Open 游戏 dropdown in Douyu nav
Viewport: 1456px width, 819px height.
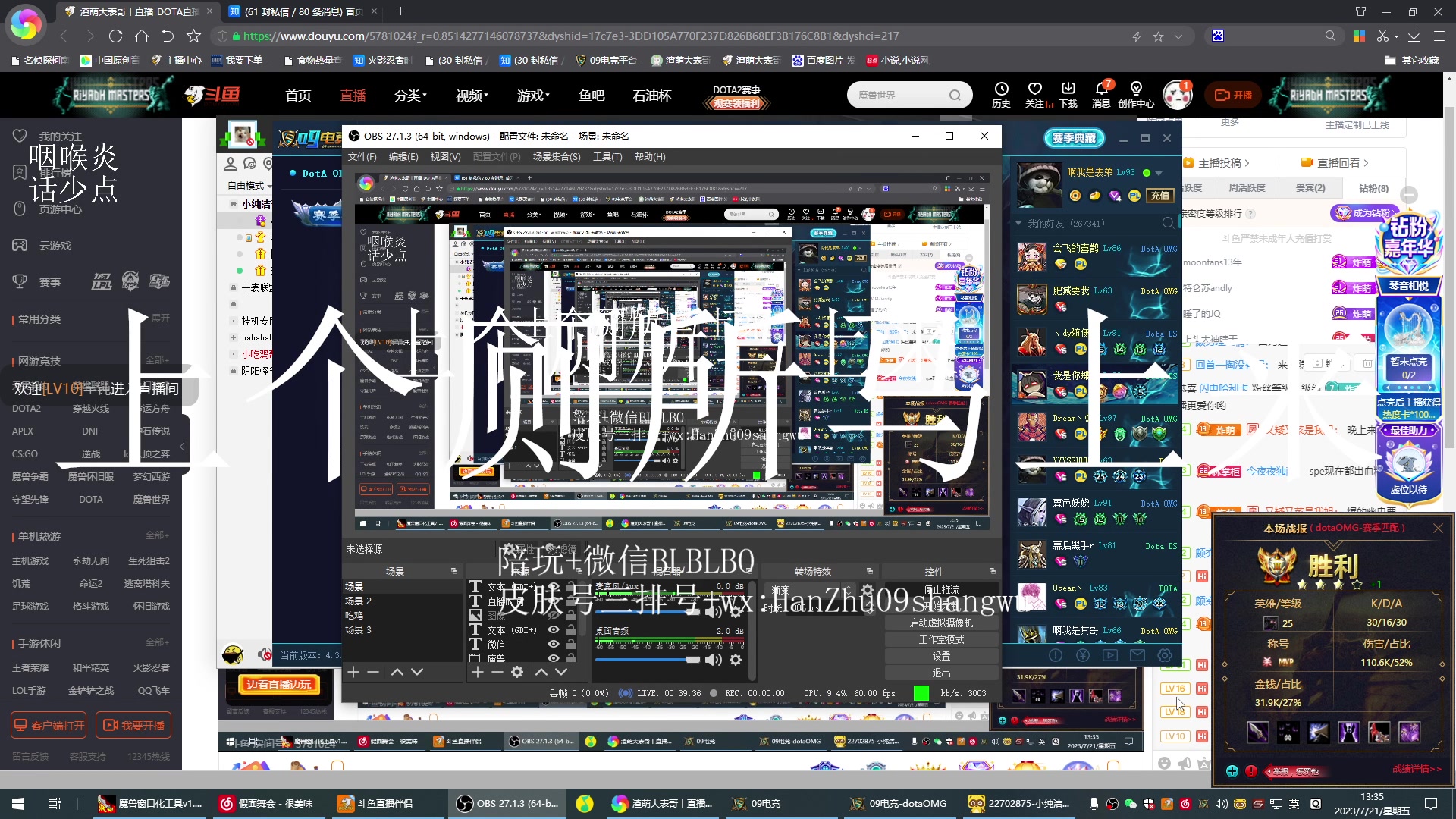(533, 96)
